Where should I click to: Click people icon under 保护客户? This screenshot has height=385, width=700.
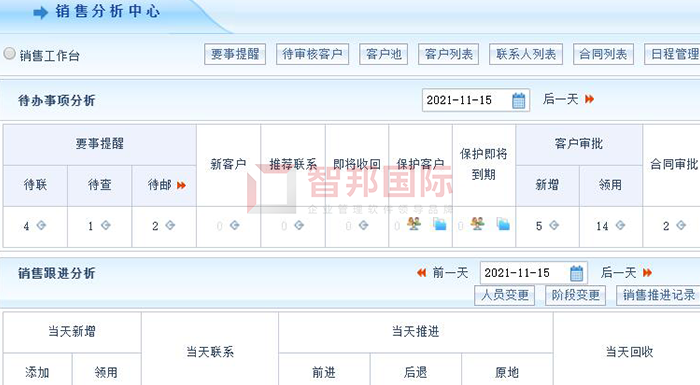414,223
